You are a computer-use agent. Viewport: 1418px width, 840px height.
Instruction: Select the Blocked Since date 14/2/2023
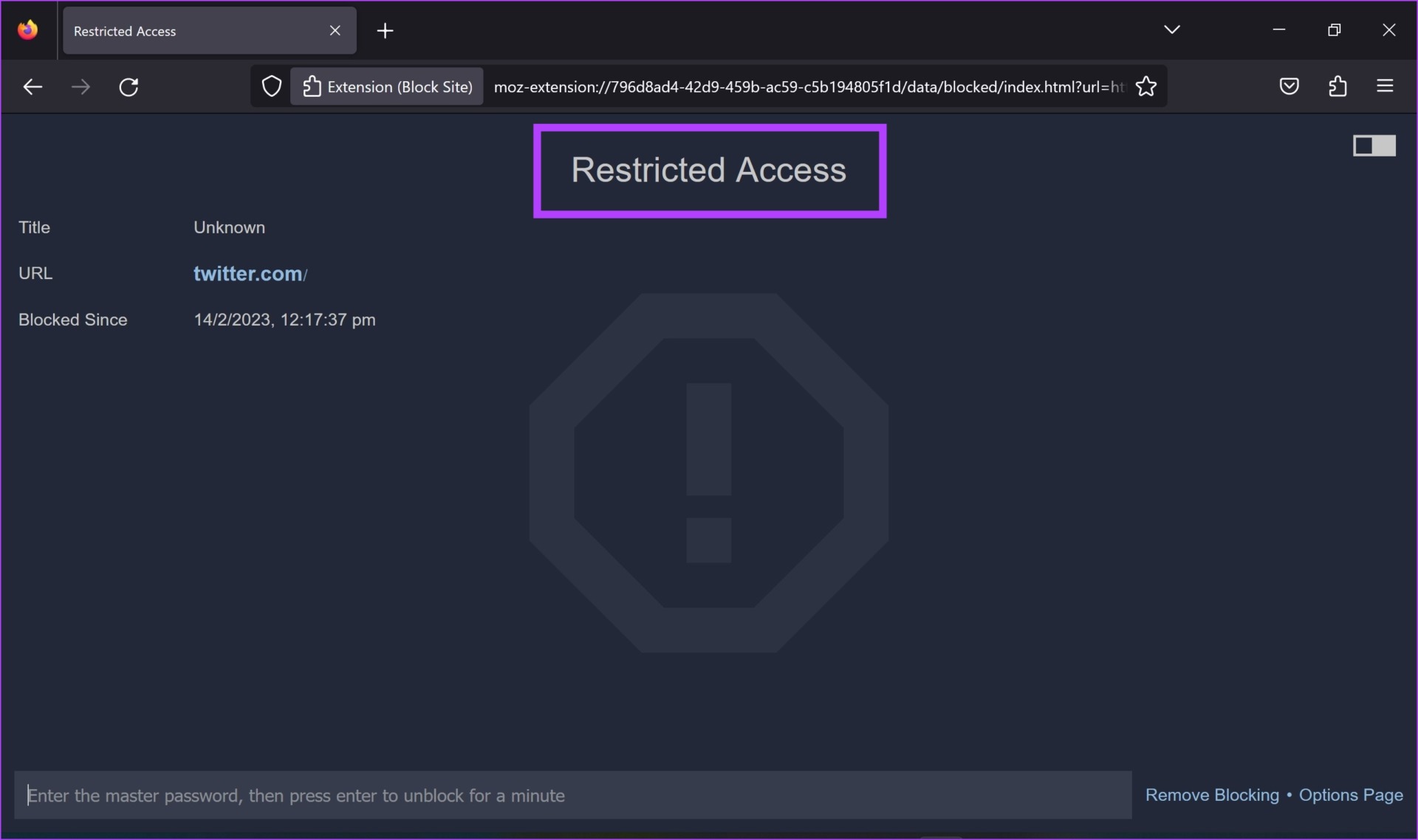click(x=284, y=320)
